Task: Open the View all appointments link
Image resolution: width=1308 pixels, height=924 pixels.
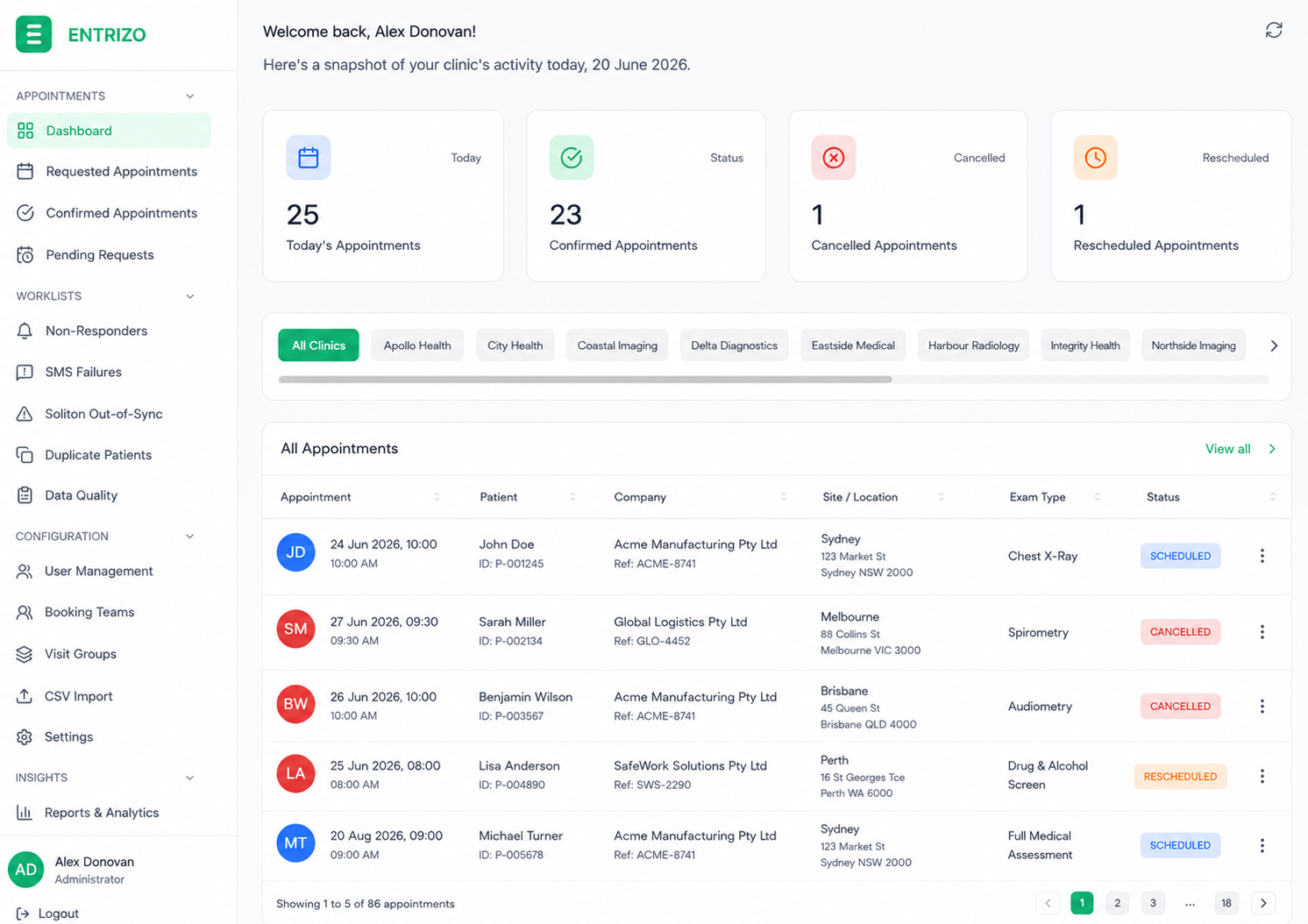Action: (1240, 449)
